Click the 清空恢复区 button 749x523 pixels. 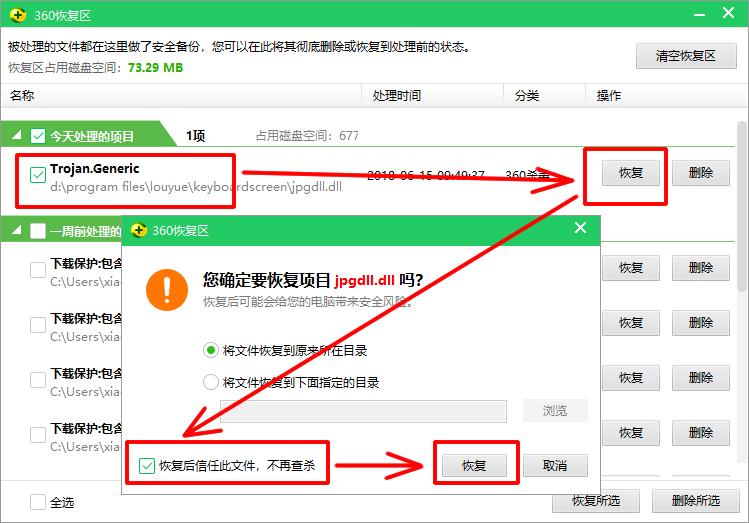tap(686, 56)
